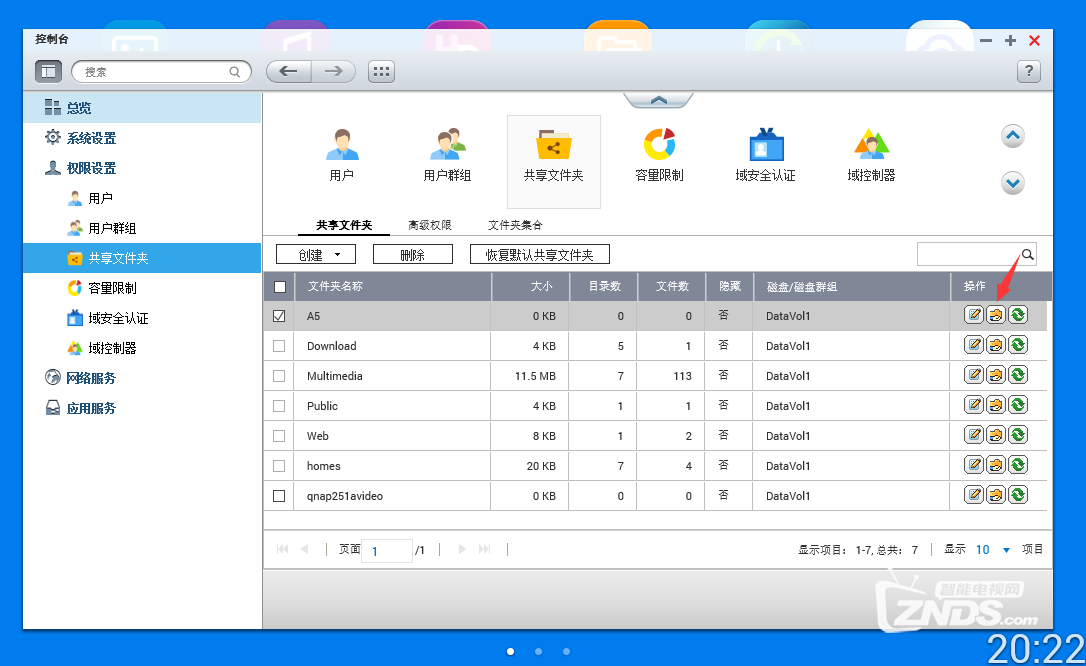Check the Web folder checkbox
Viewport: 1086px width, 666px height.
[x=279, y=435]
